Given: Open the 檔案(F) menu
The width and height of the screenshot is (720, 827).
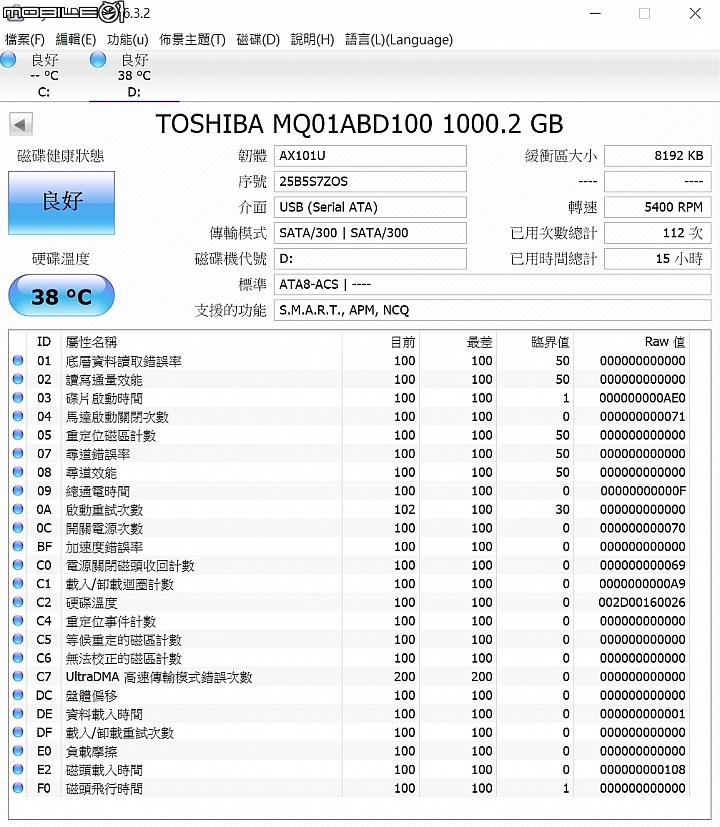Looking at the screenshot, I should [25, 40].
